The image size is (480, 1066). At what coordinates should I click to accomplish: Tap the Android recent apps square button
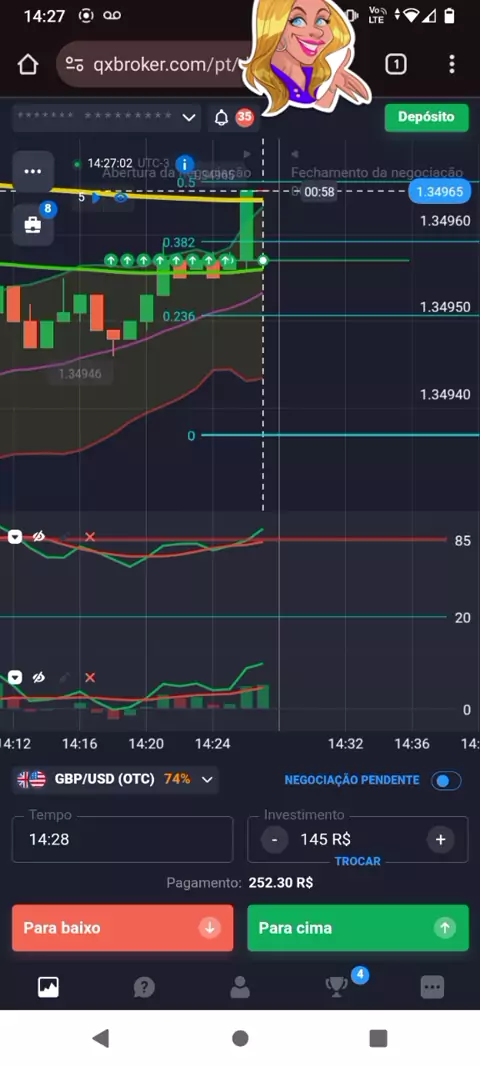[x=378, y=1037]
